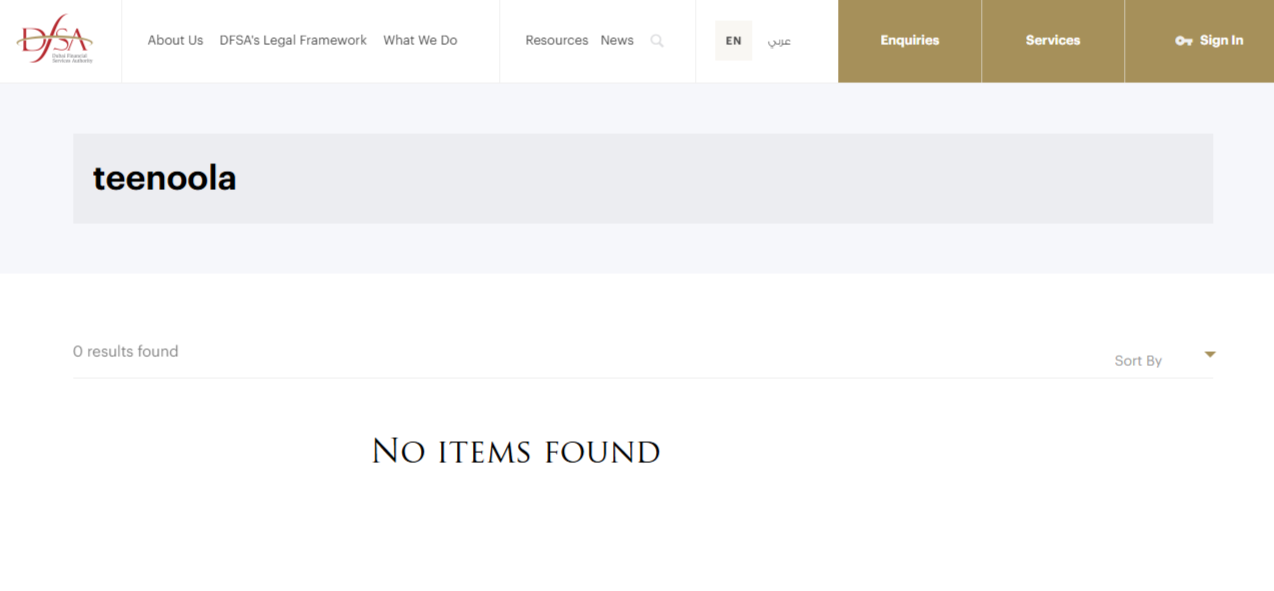Click the Sign In text
Screen dimensions: 1274x591
(1221, 40)
